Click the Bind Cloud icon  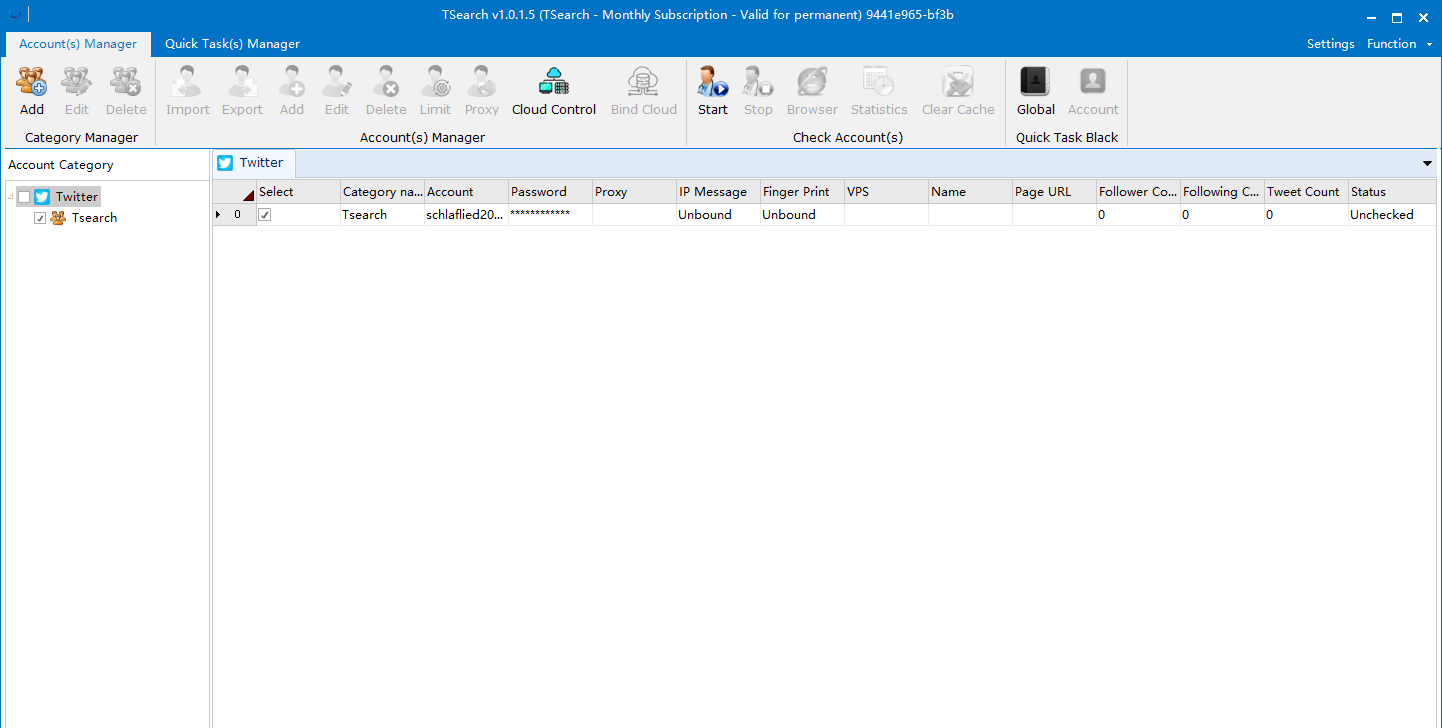coord(644,81)
